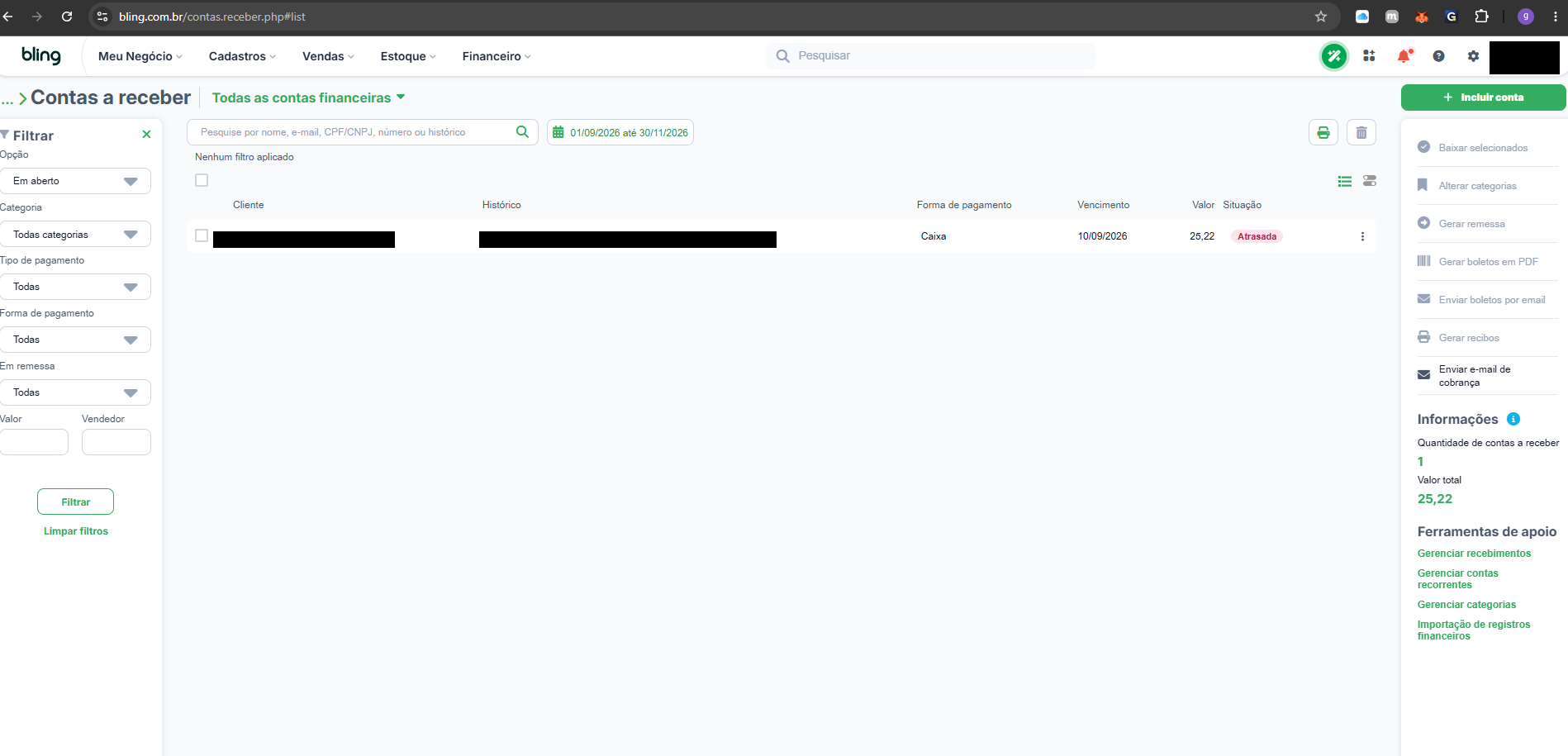
Task: Click the green Incluir conta button
Action: coord(1483,97)
